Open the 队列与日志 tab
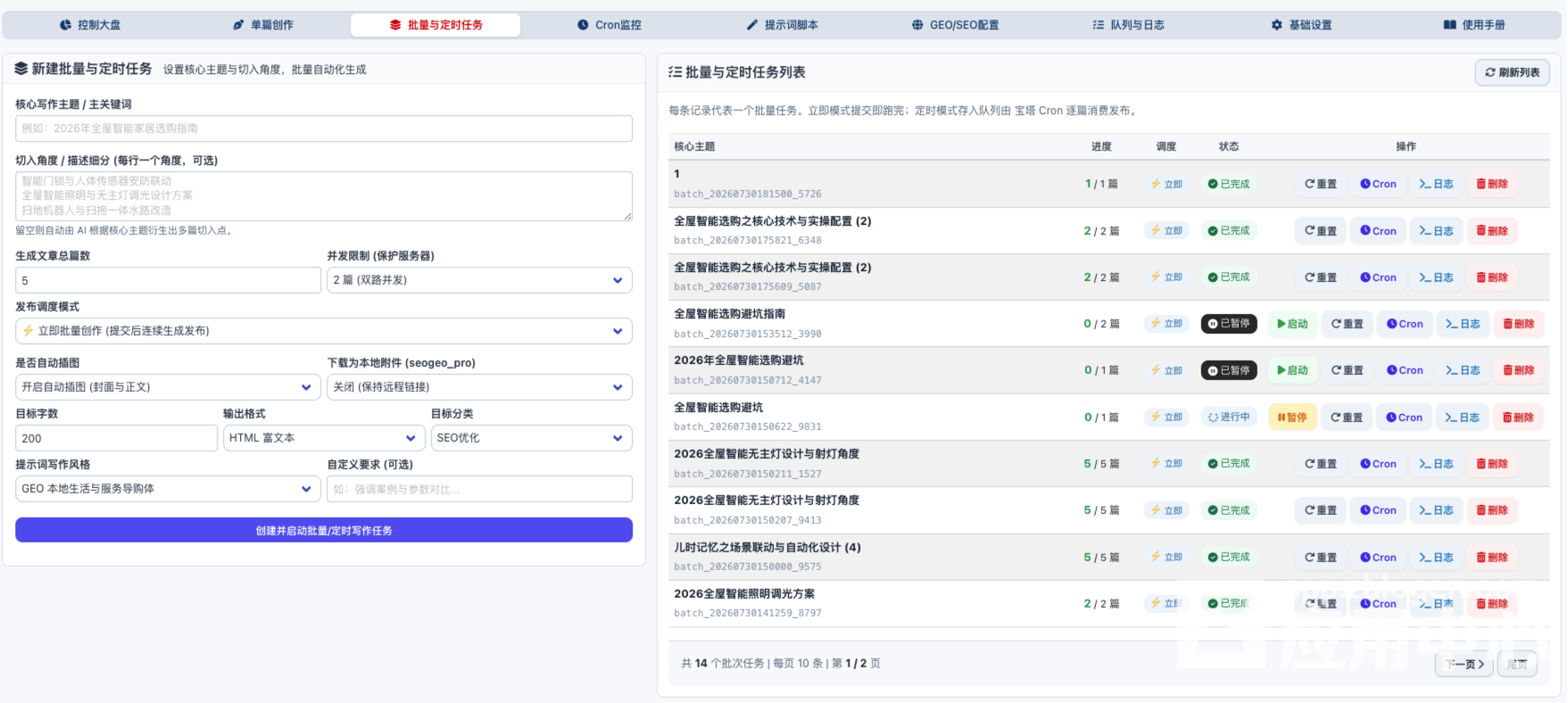Viewport: 1568px width, 703px height. [x=1128, y=25]
